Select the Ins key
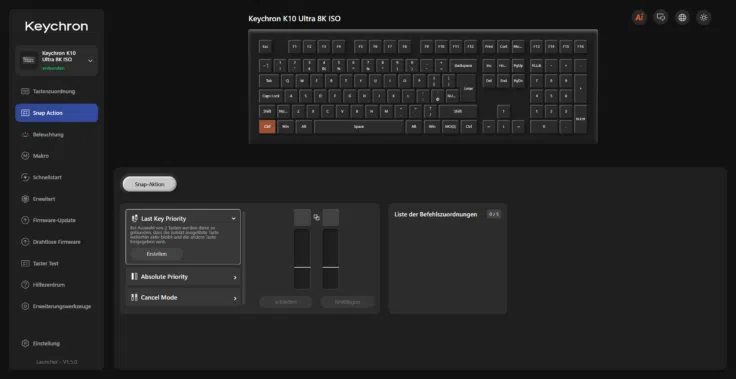 click(489, 66)
